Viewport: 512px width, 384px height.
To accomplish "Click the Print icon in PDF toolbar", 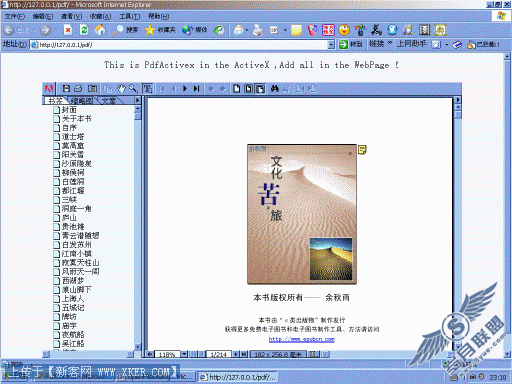I will [78, 89].
